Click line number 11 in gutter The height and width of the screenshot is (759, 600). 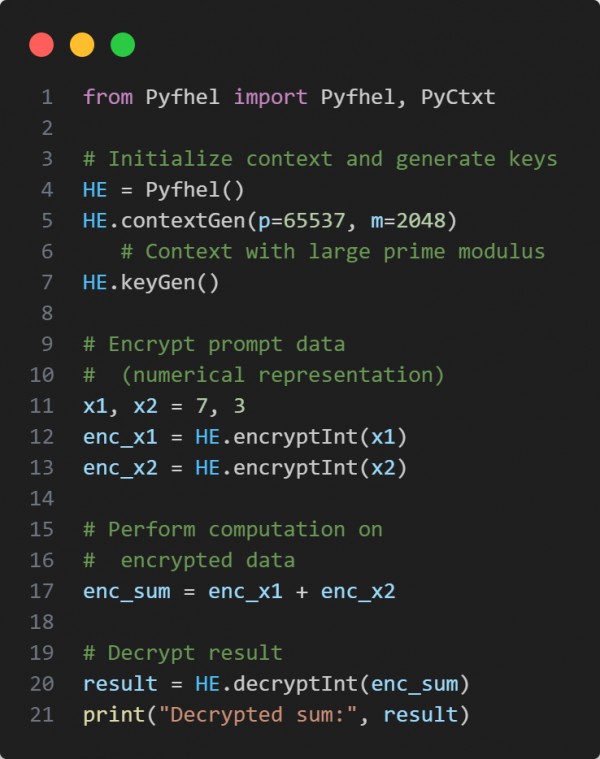(x=42, y=406)
